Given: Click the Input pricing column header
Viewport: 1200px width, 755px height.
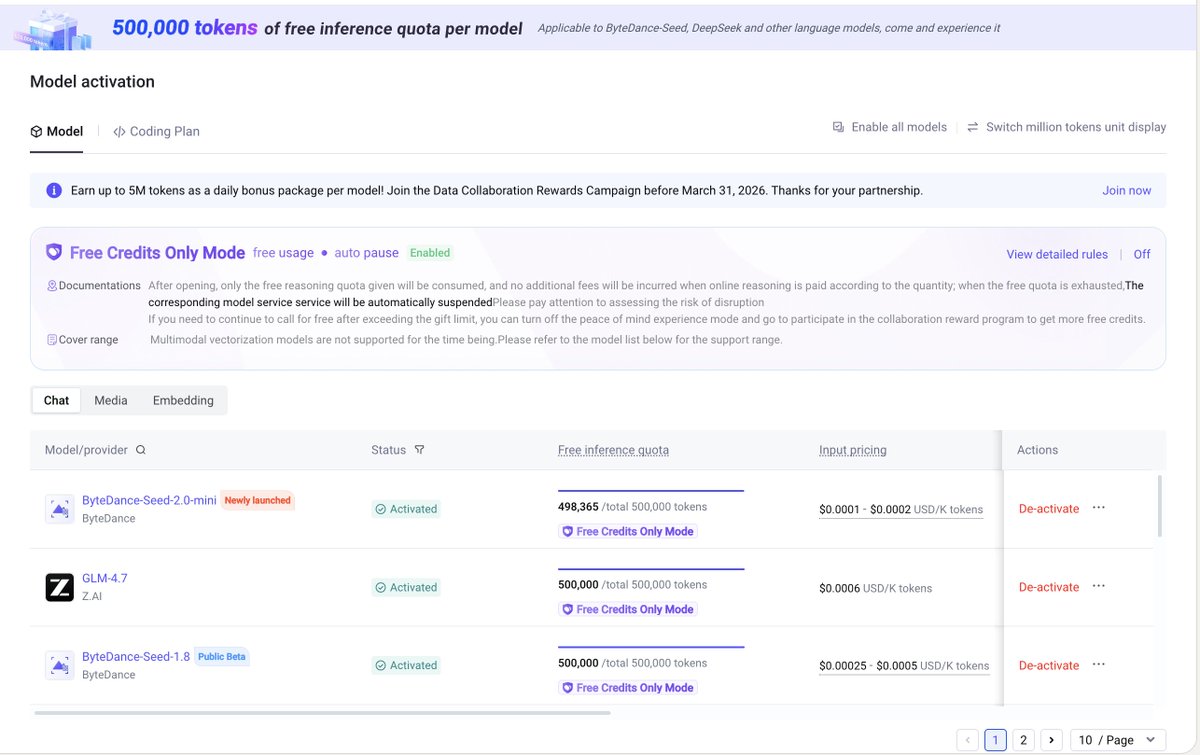Looking at the screenshot, I should [x=853, y=450].
